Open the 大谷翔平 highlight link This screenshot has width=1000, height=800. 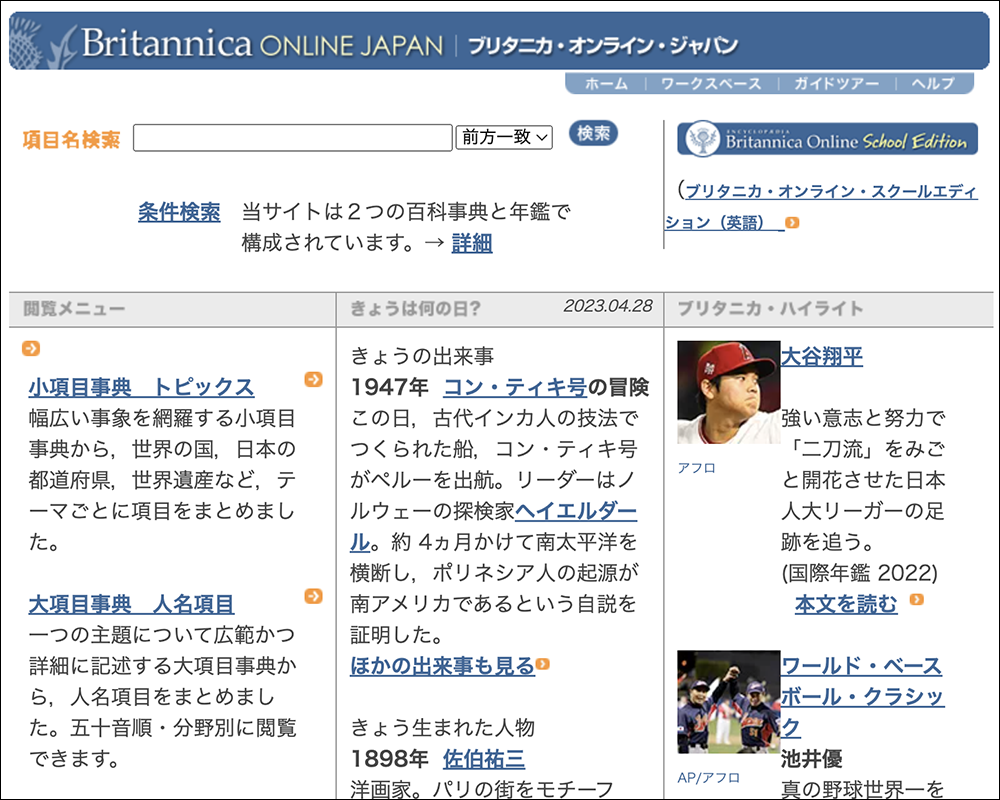point(822,356)
